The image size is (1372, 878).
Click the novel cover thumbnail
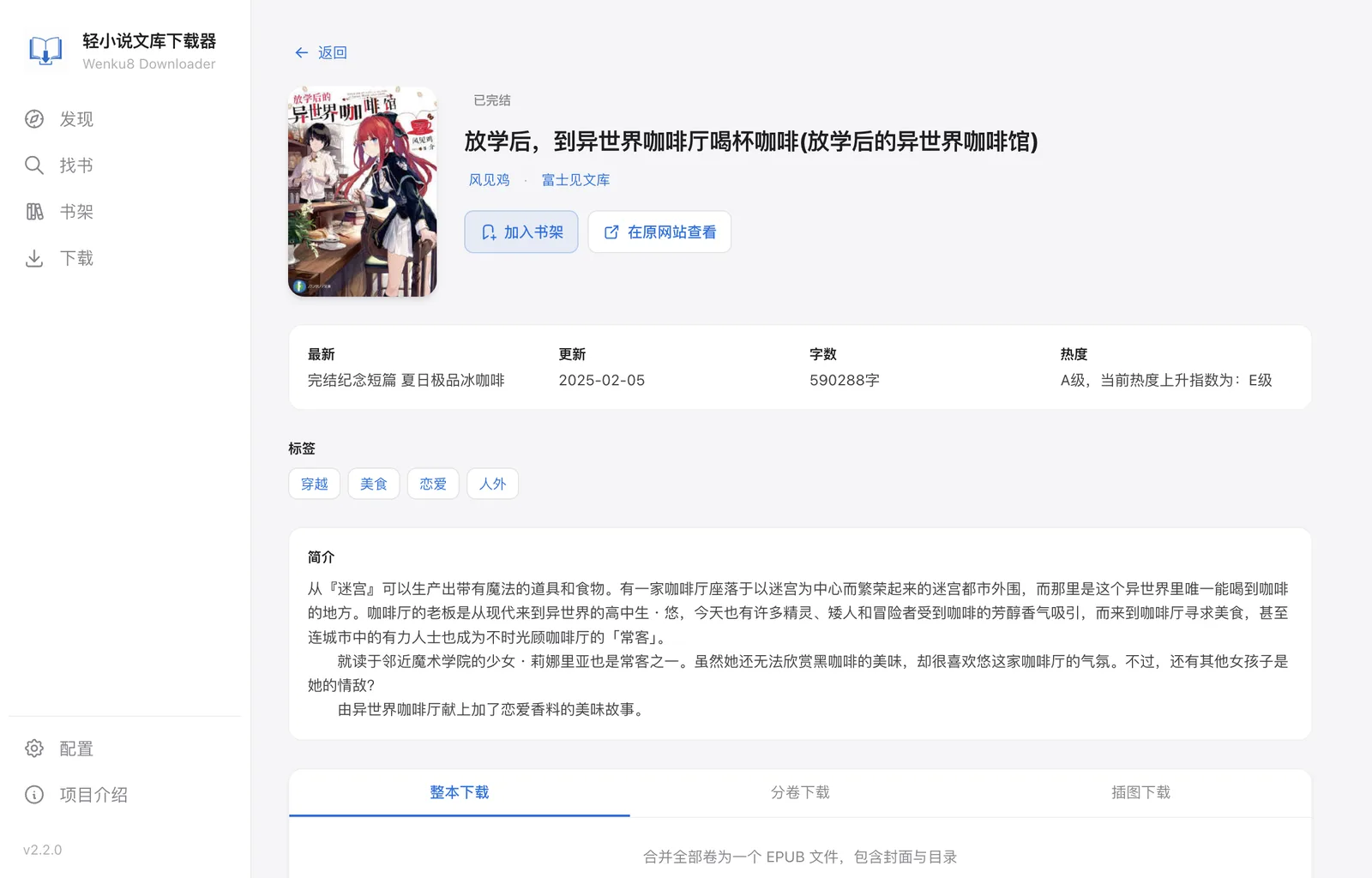pos(363,191)
